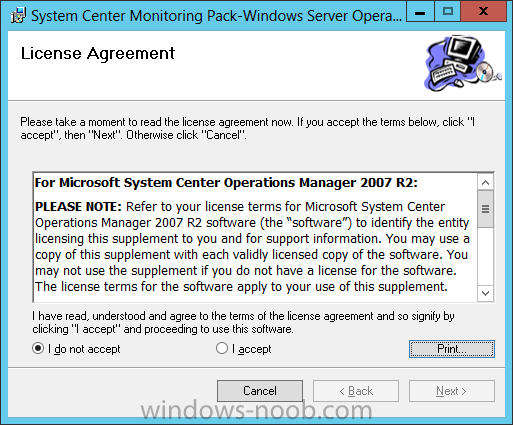
Task: Click the window title bar text
Action: [x=216, y=16]
